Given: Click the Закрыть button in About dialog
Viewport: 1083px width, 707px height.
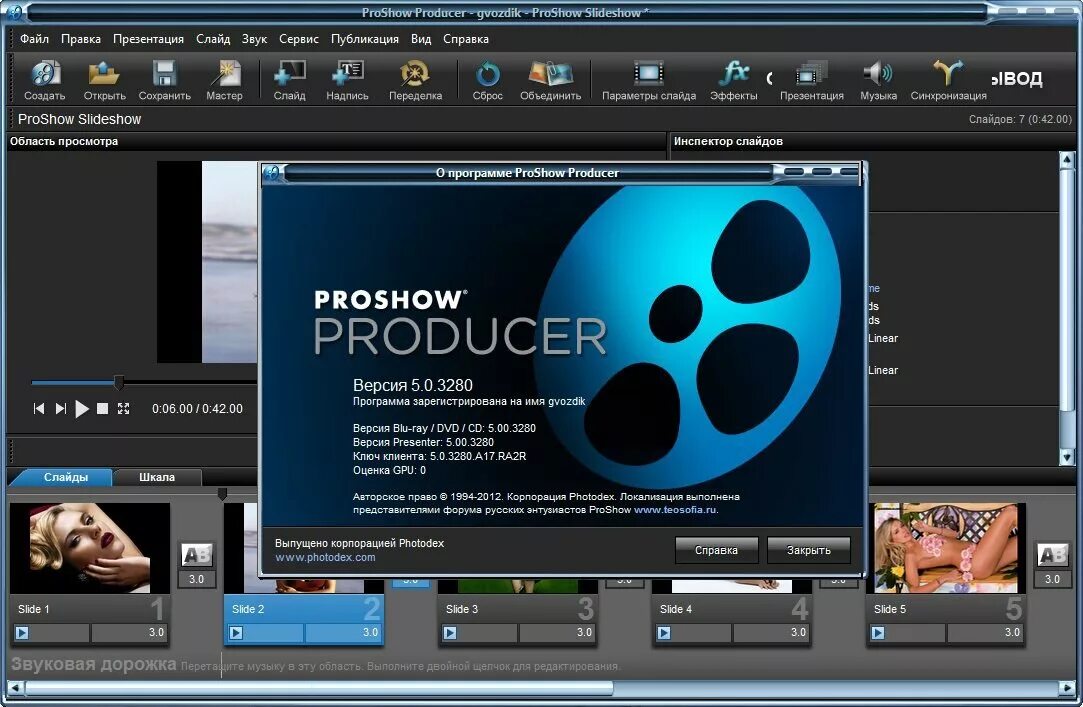Looking at the screenshot, I should click(808, 550).
